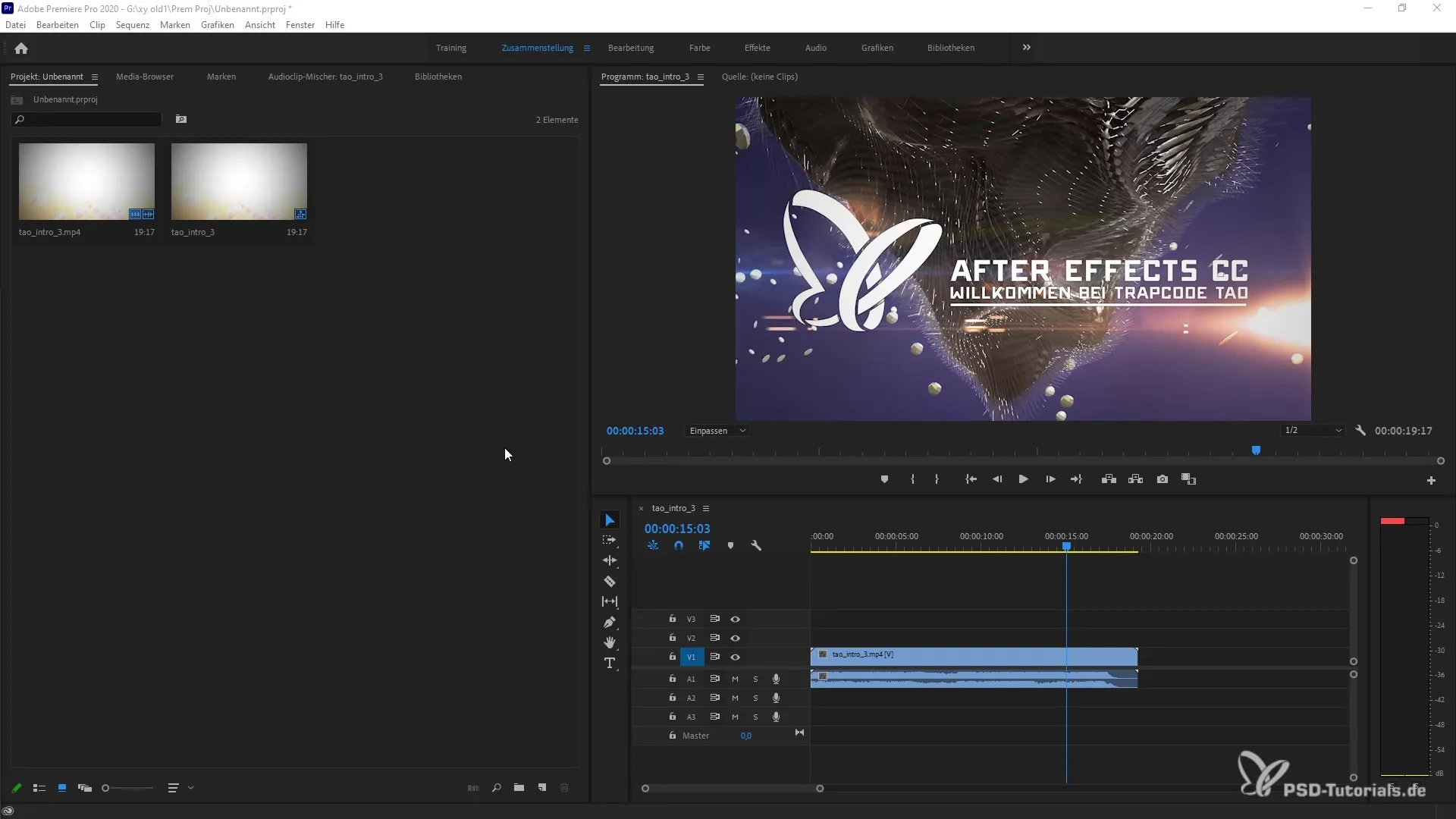Click Project search field
Viewport: 1456px width, 819px height.
pyautogui.click(x=86, y=120)
